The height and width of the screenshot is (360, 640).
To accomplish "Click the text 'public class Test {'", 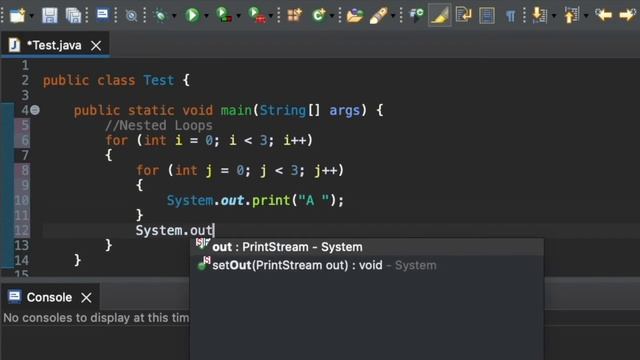I will (x=116, y=80).
